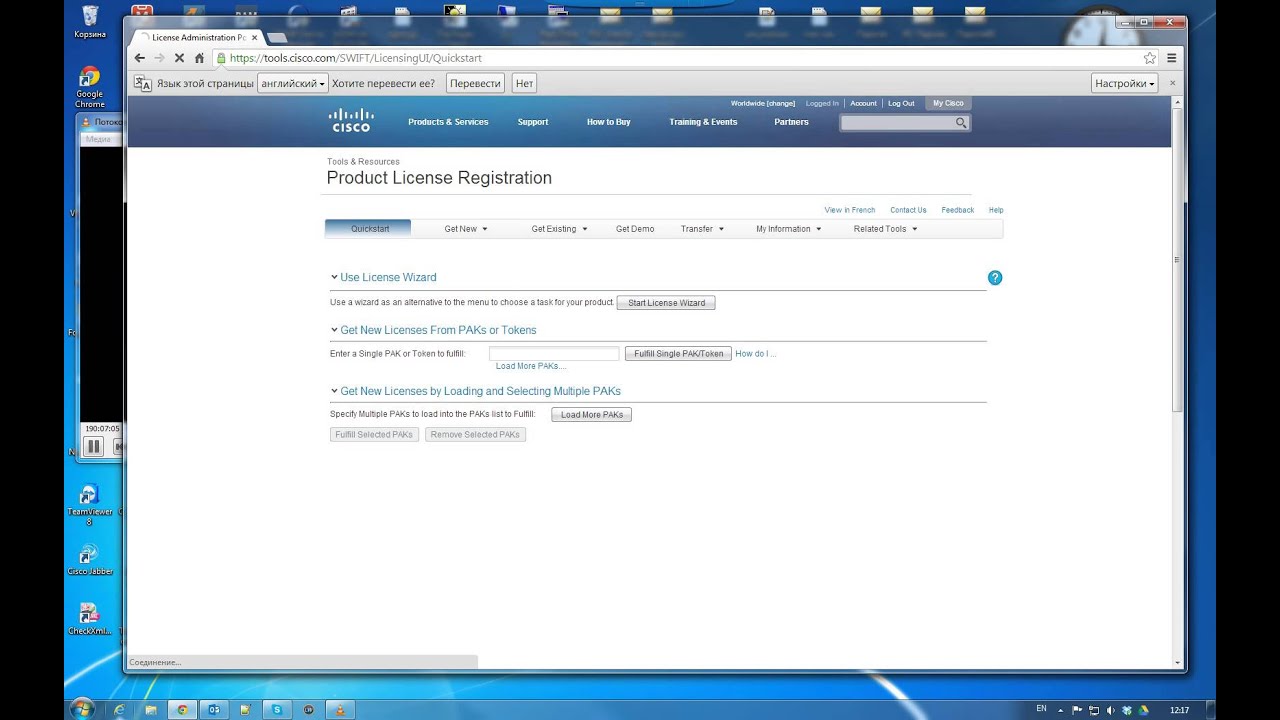This screenshot has height=720, width=1280.
Task: Bookmark this page with the star icon
Action: coord(1150,58)
